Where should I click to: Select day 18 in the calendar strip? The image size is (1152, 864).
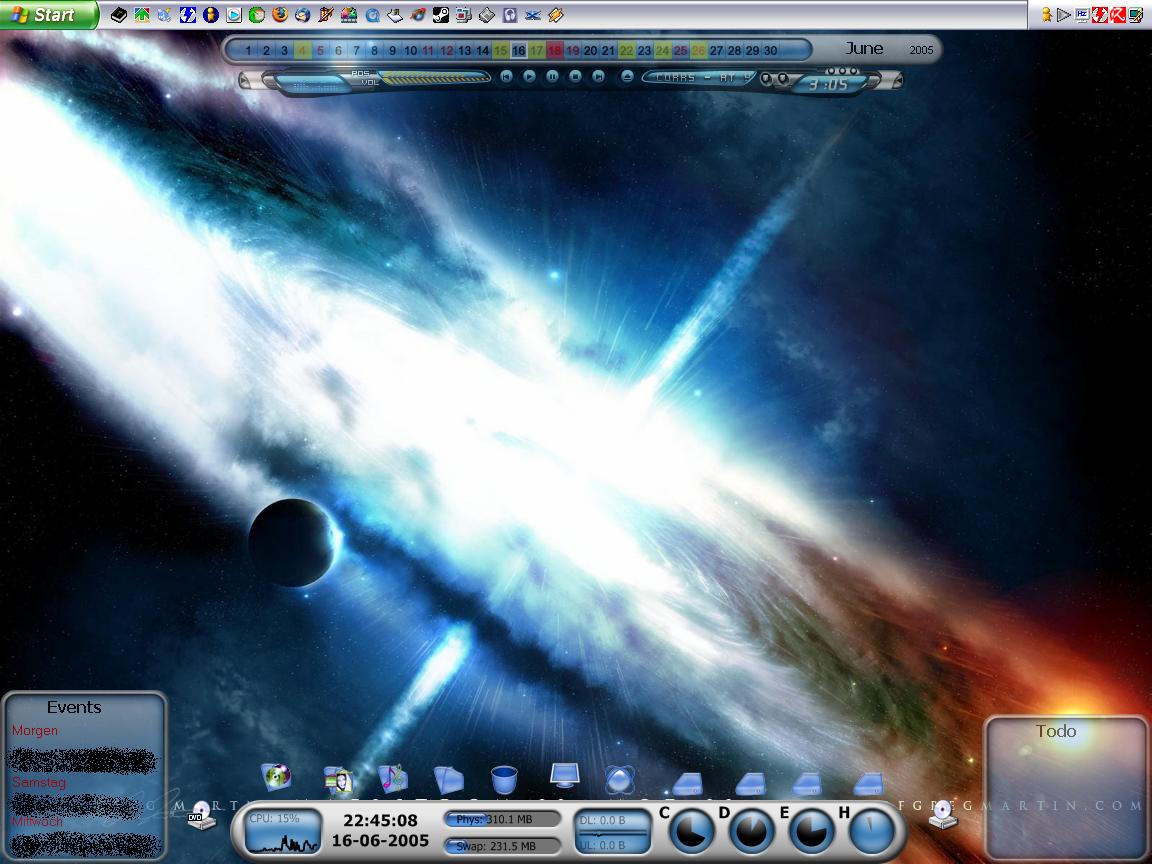click(x=555, y=51)
